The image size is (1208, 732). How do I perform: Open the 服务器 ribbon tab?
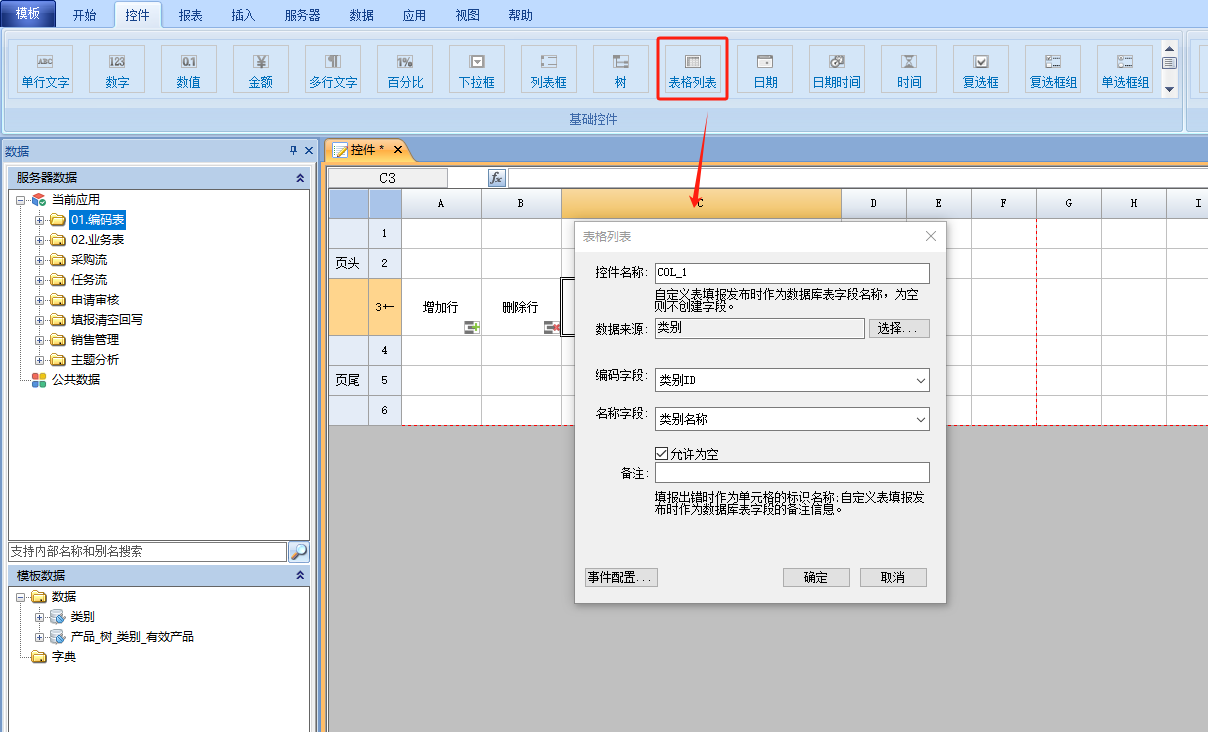[x=303, y=15]
